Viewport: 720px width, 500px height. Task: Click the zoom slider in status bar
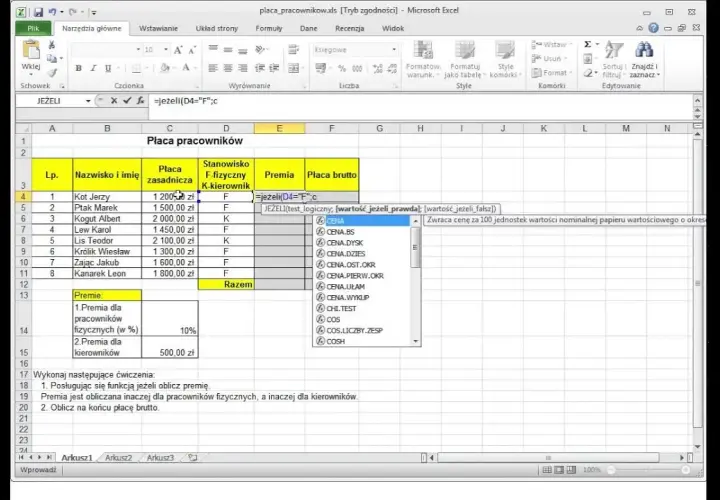[648, 470]
